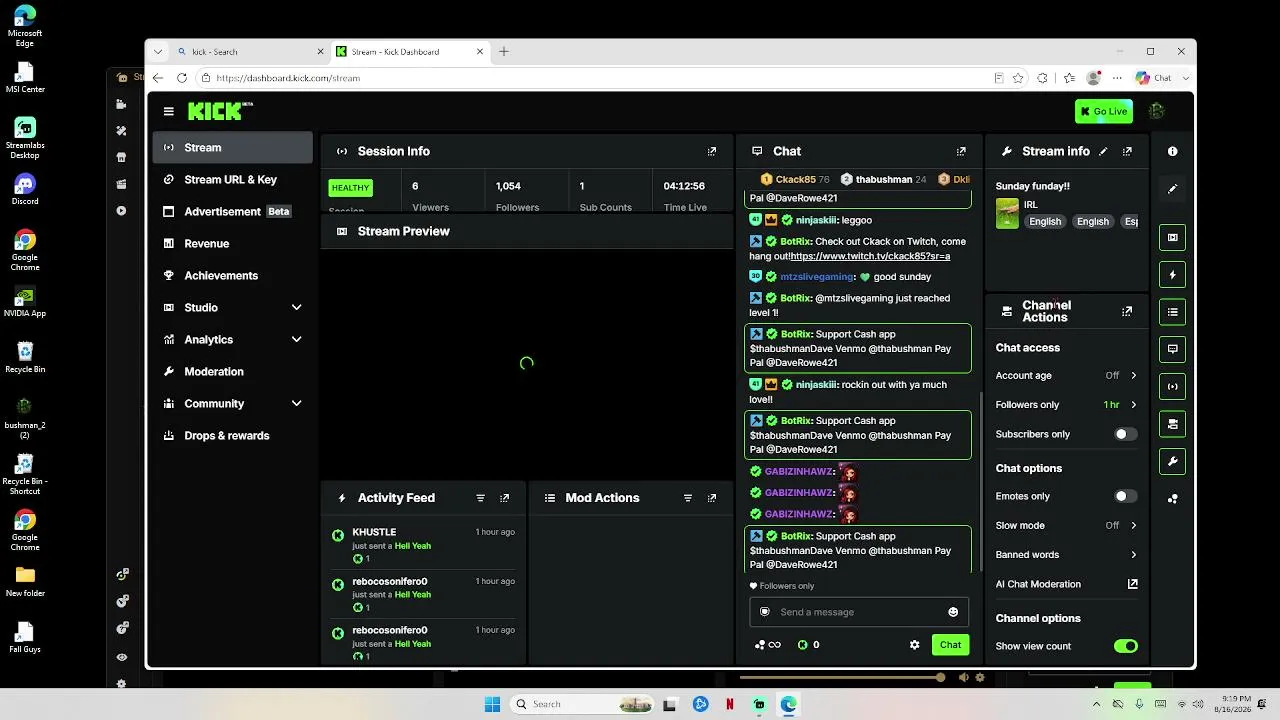Viewport: 1280px width, 720px height.
Task: Click the IRL category thumbnail in Stream info
Action: coord(1007,213)
